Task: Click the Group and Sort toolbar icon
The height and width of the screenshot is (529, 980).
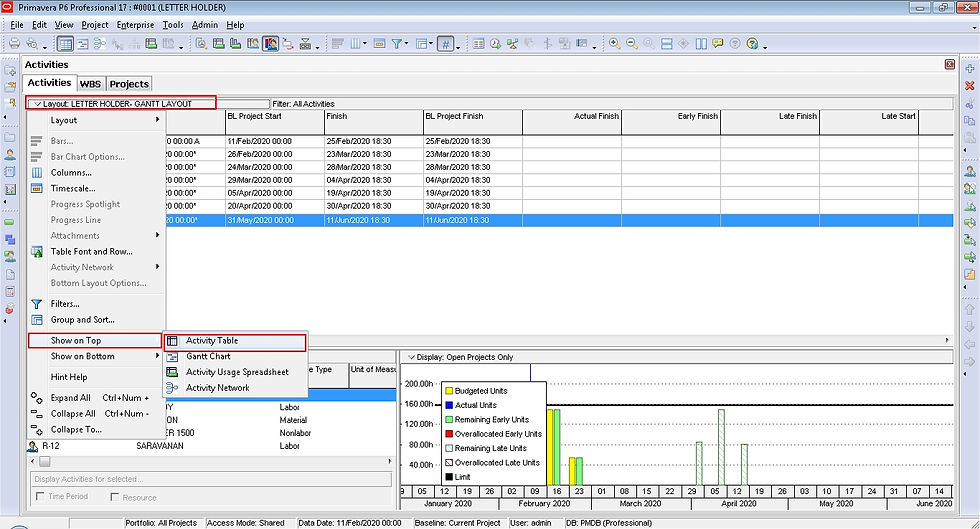Action: [422, 44]
